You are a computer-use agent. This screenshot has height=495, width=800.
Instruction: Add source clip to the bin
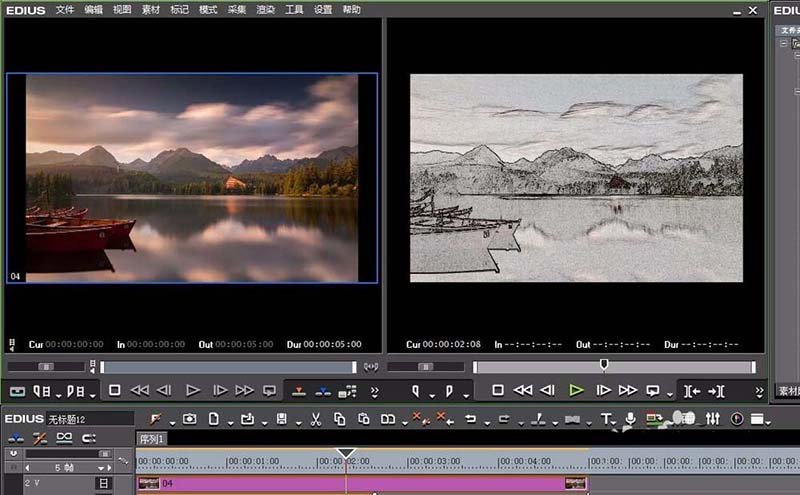[x=347, y=391]
